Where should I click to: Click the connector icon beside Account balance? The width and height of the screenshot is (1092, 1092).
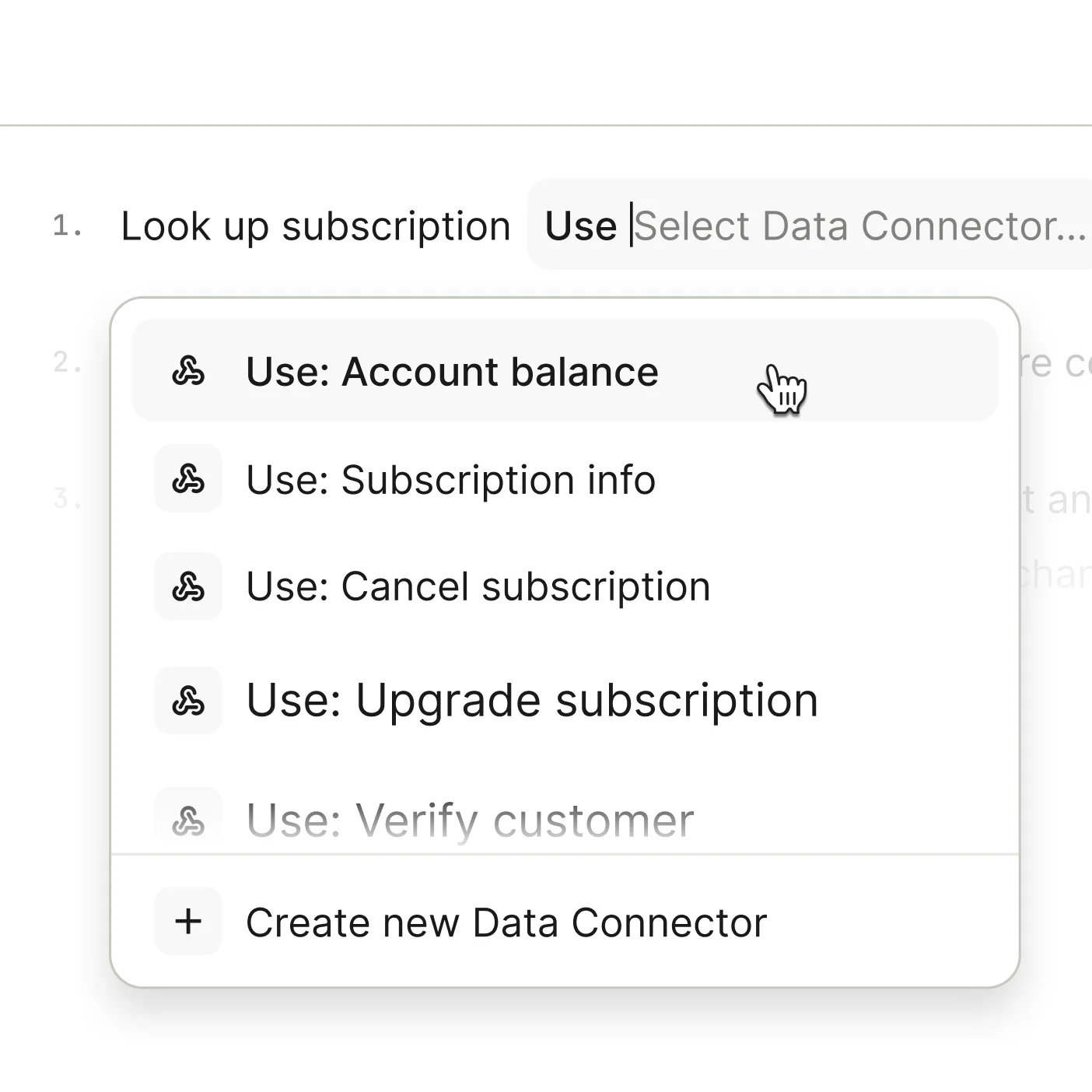pos(188,371)
